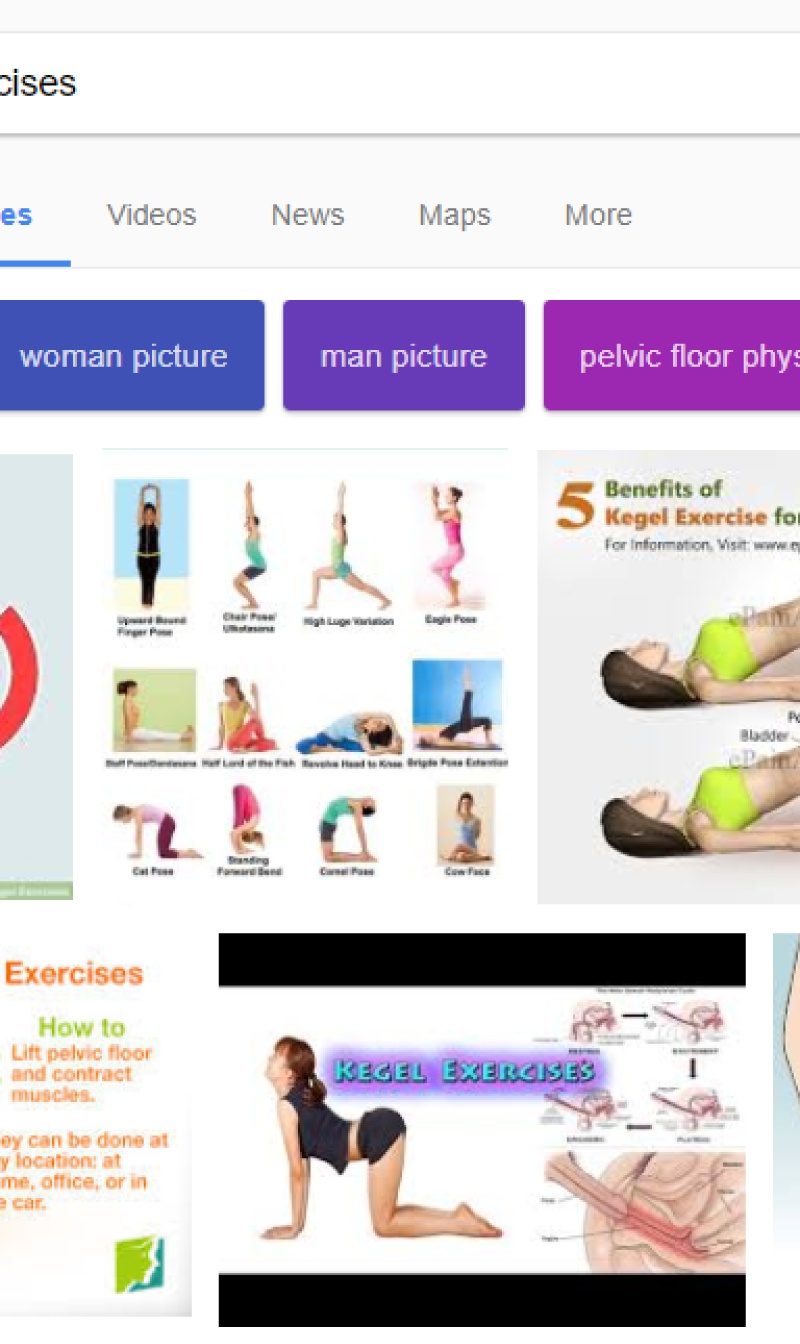Filter results by man picture chip
Image resolution: width=800 pixels, height=1344 pixels.
404,356
